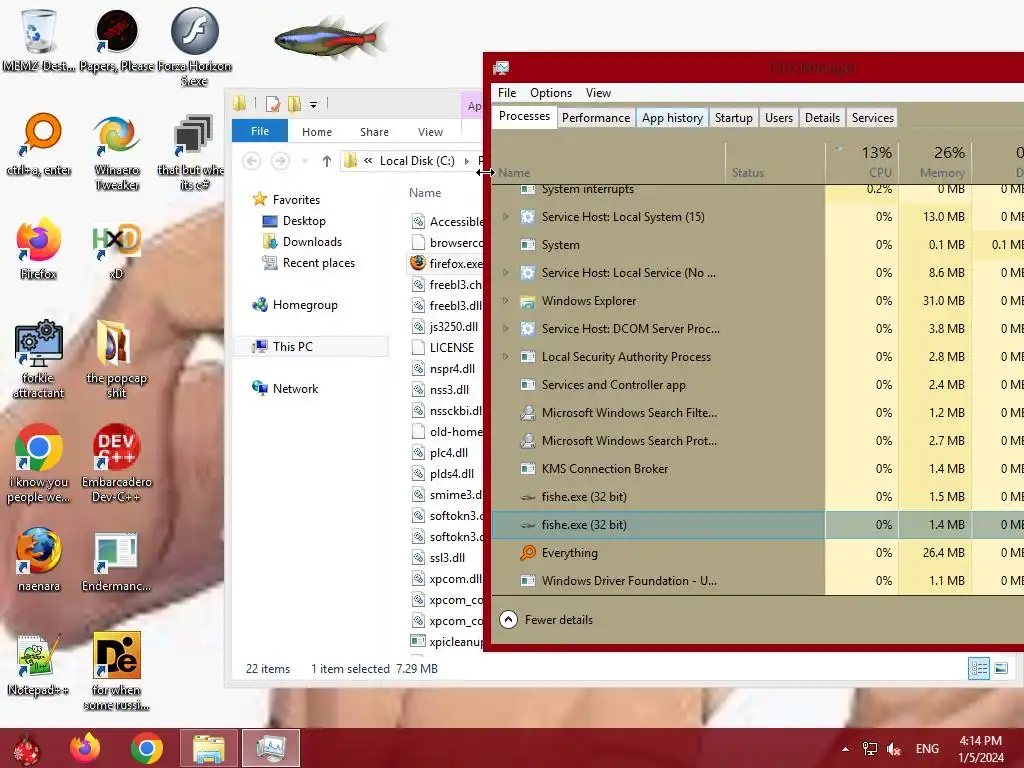Click the network tray icon
This screenshot has width=1024, height=768.
[870, 749]
